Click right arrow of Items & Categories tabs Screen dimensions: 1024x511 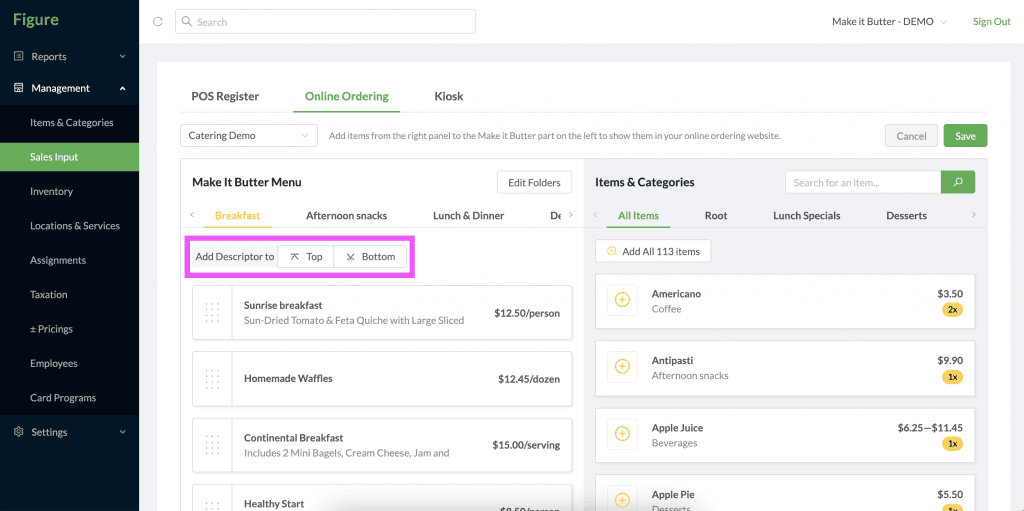(x=974, y=215)
